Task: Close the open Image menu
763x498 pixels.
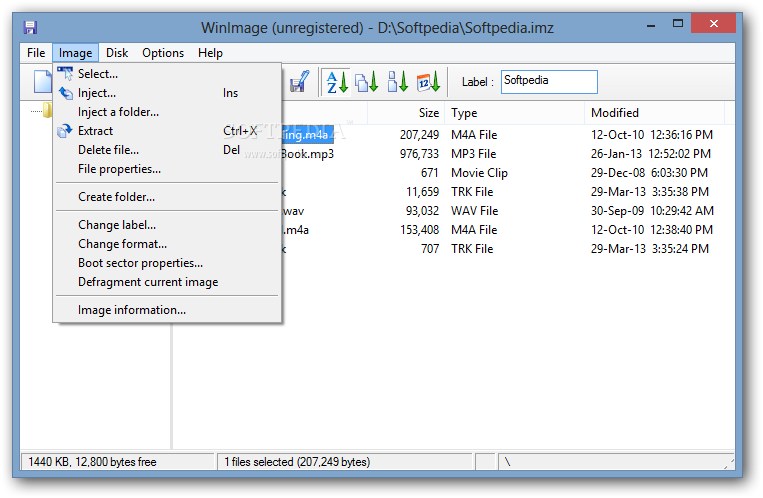Action: click(75, 53)
